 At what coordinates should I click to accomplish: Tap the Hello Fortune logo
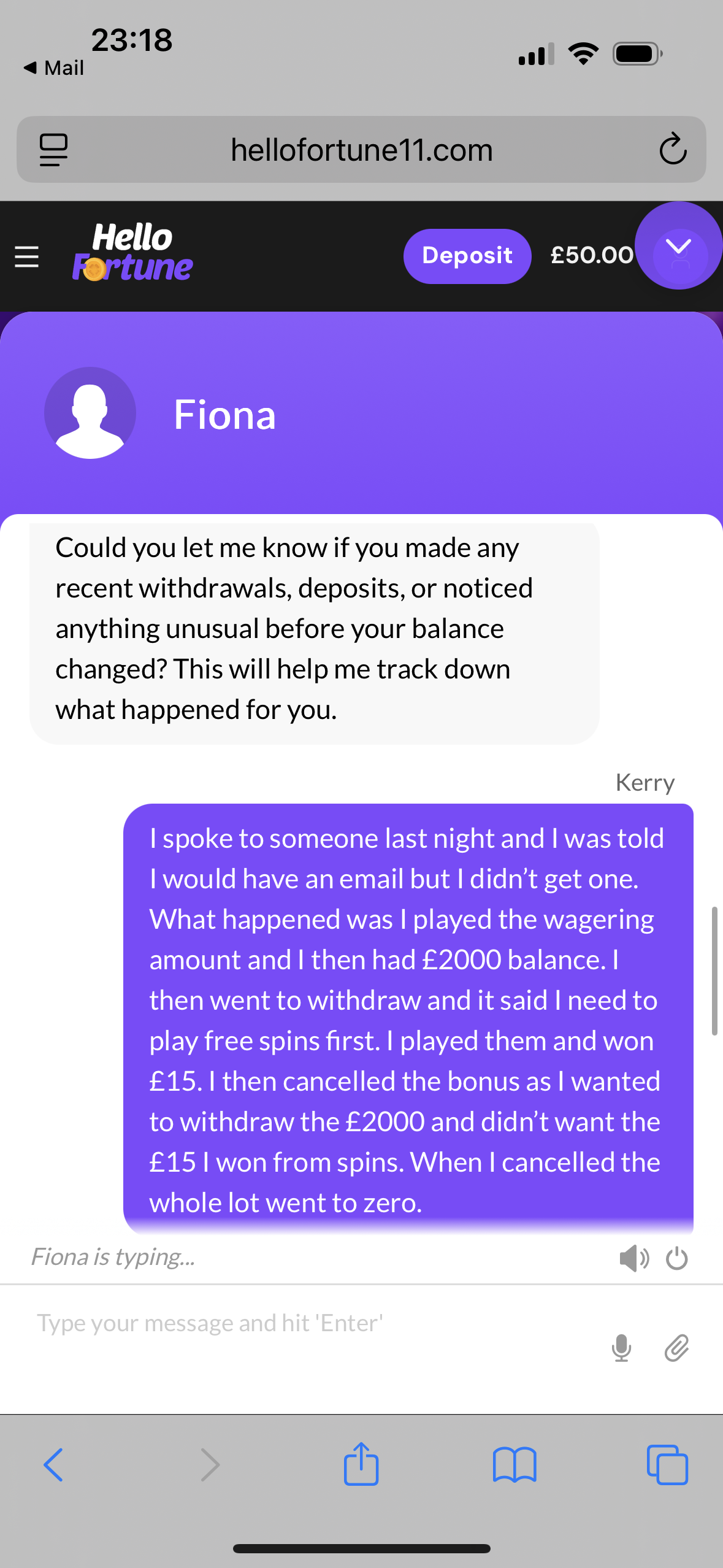(x=132, y=253)
